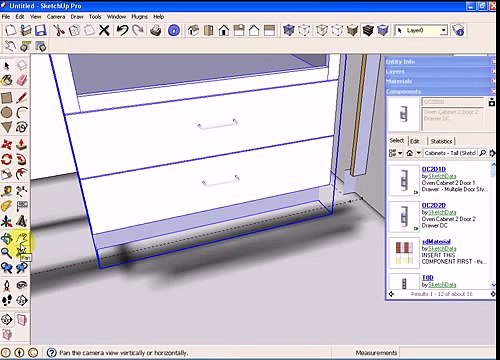Screen dimensions: 500x360
Task: Activate the Move tool
Action: point(7,145)
